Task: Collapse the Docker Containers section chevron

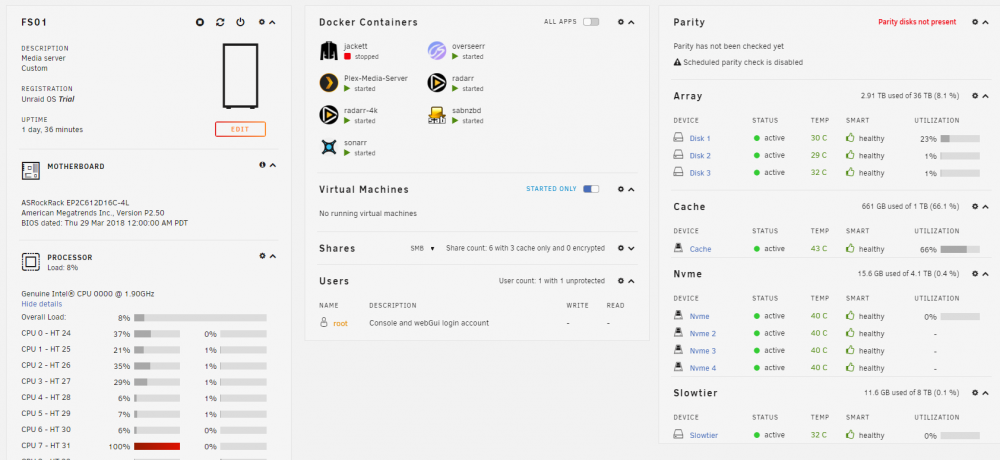Action: point(631,22)
